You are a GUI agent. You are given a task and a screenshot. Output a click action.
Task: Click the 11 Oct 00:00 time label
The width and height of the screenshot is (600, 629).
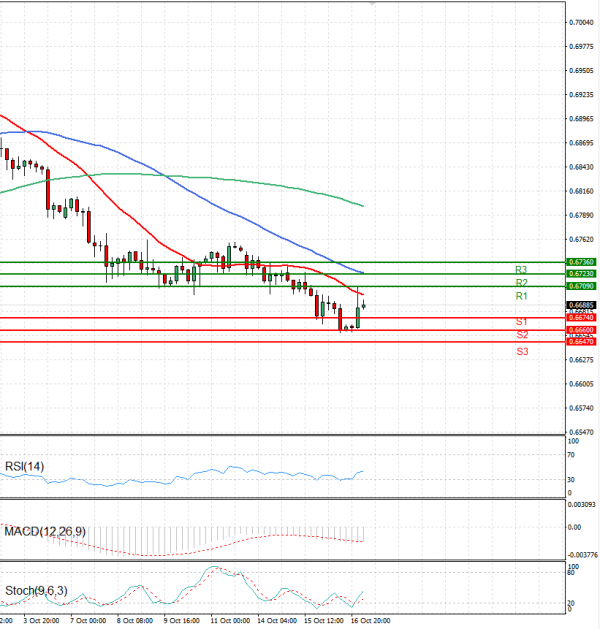point(230,621)
